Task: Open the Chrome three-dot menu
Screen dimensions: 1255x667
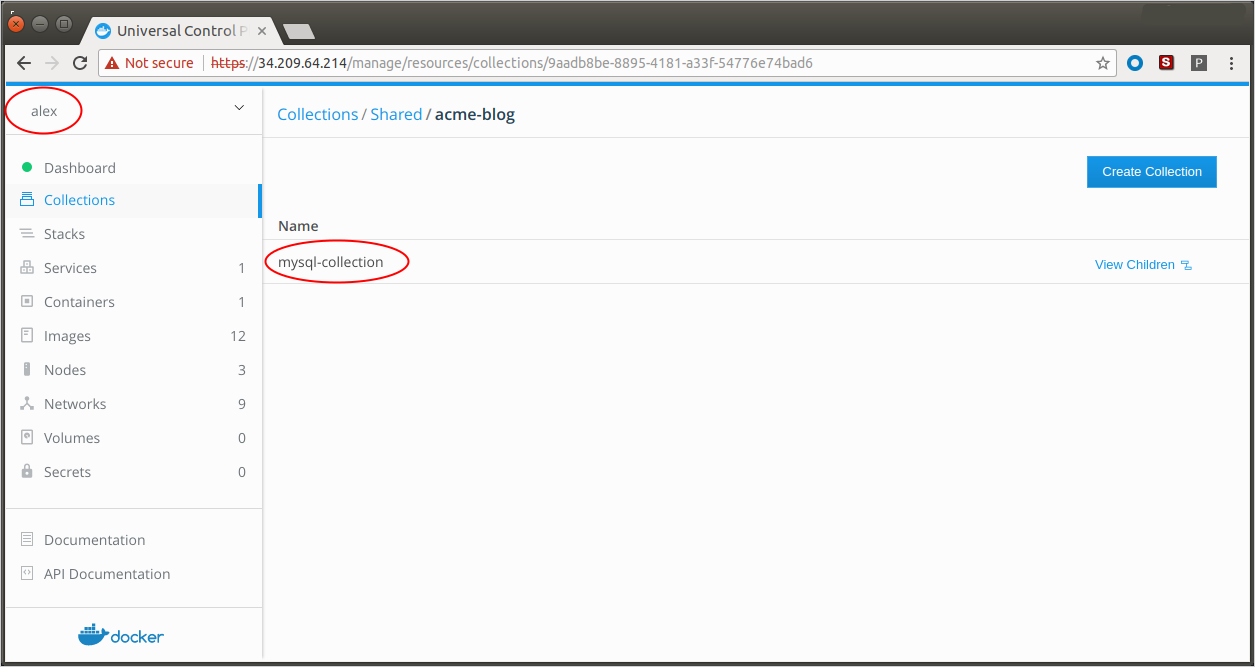Action: (1231, 63)
